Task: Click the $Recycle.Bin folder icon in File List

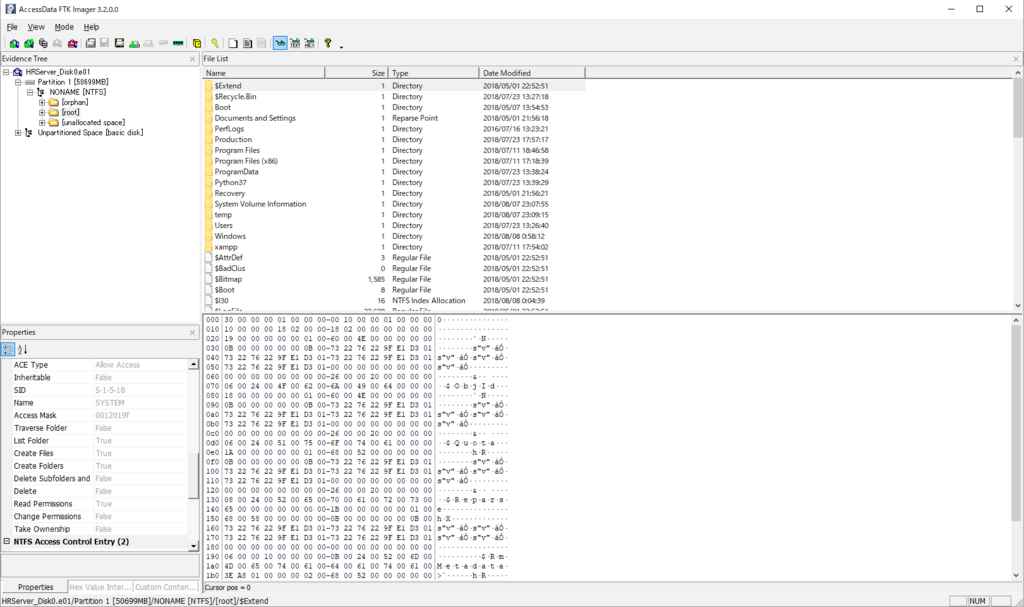Action: [x=209, y=97]
